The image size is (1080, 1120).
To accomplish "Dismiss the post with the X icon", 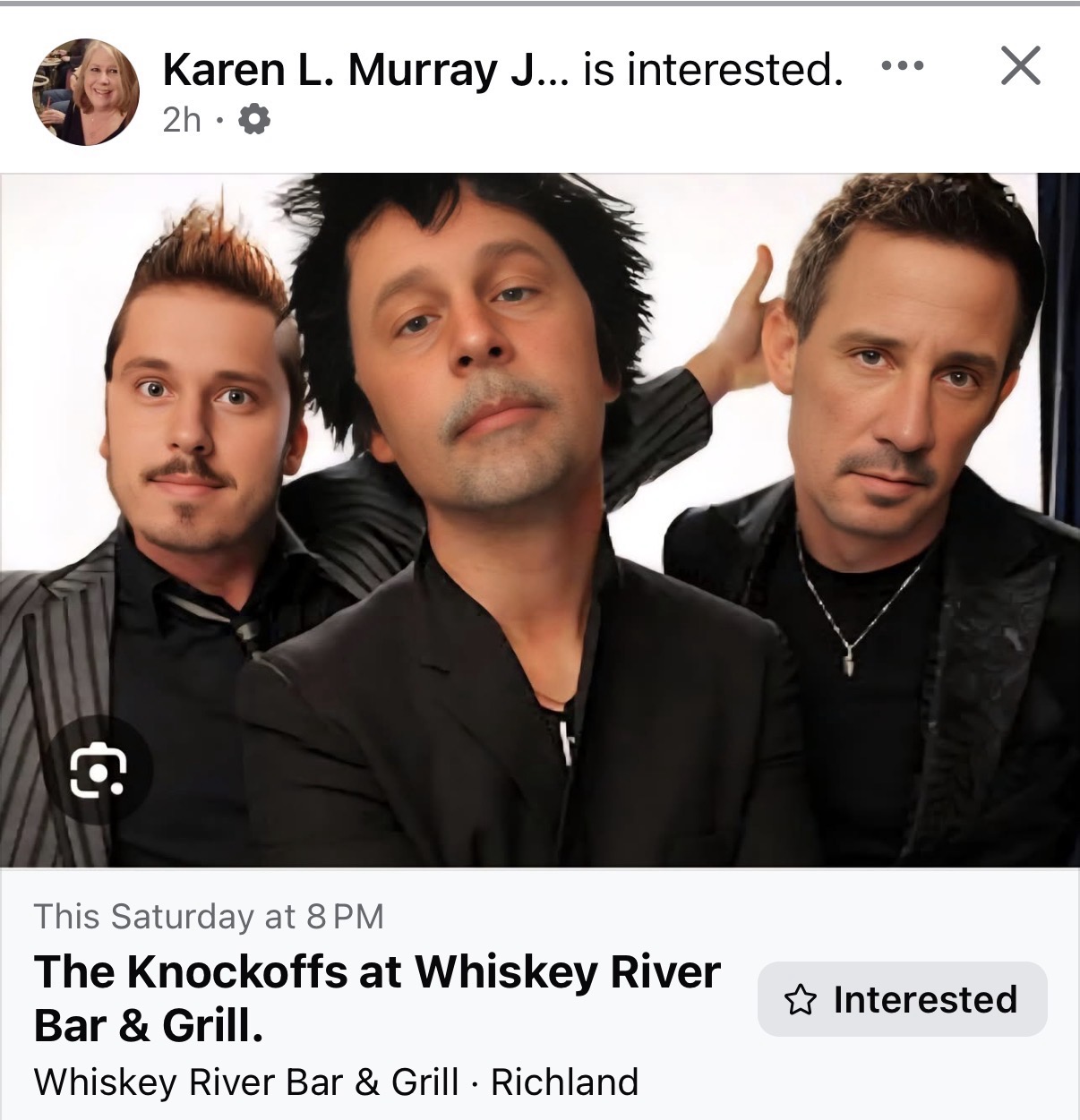I will (x=1020, y=65).
